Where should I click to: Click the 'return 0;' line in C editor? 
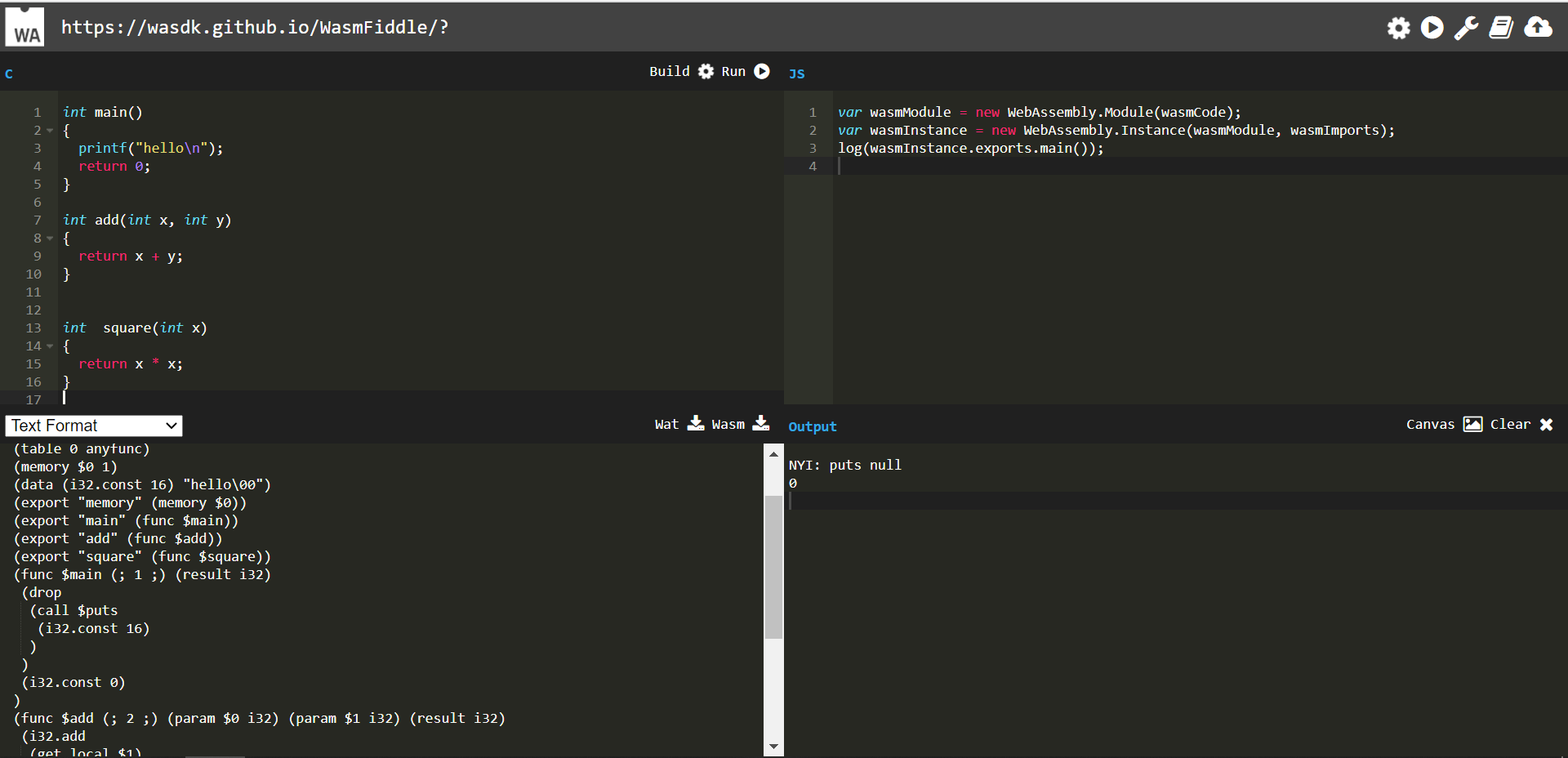click(114, 166)
